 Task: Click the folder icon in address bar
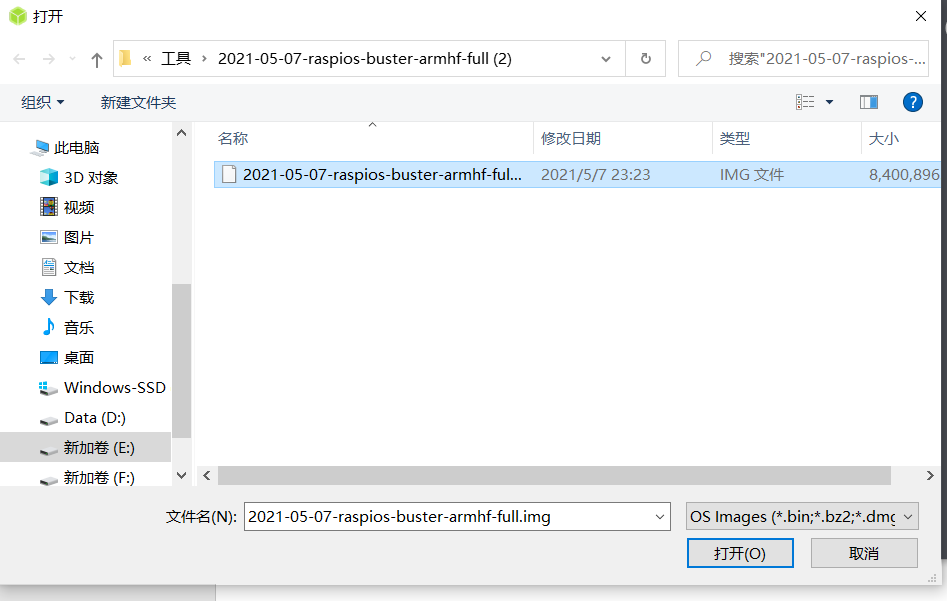point(126,59)
